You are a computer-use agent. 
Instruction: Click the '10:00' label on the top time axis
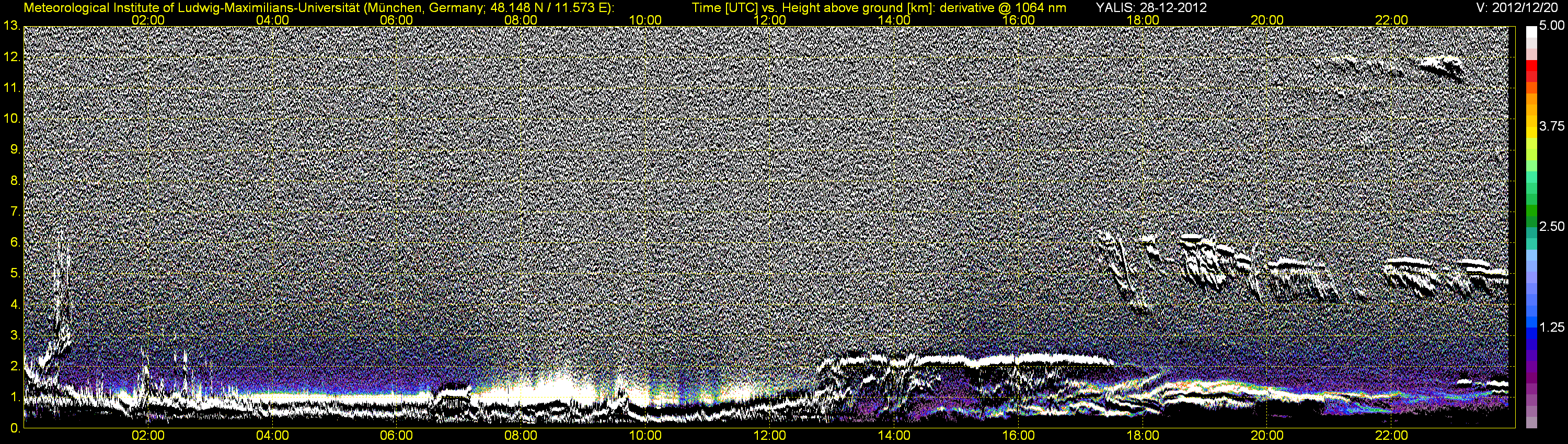click(x=645, y=20)
